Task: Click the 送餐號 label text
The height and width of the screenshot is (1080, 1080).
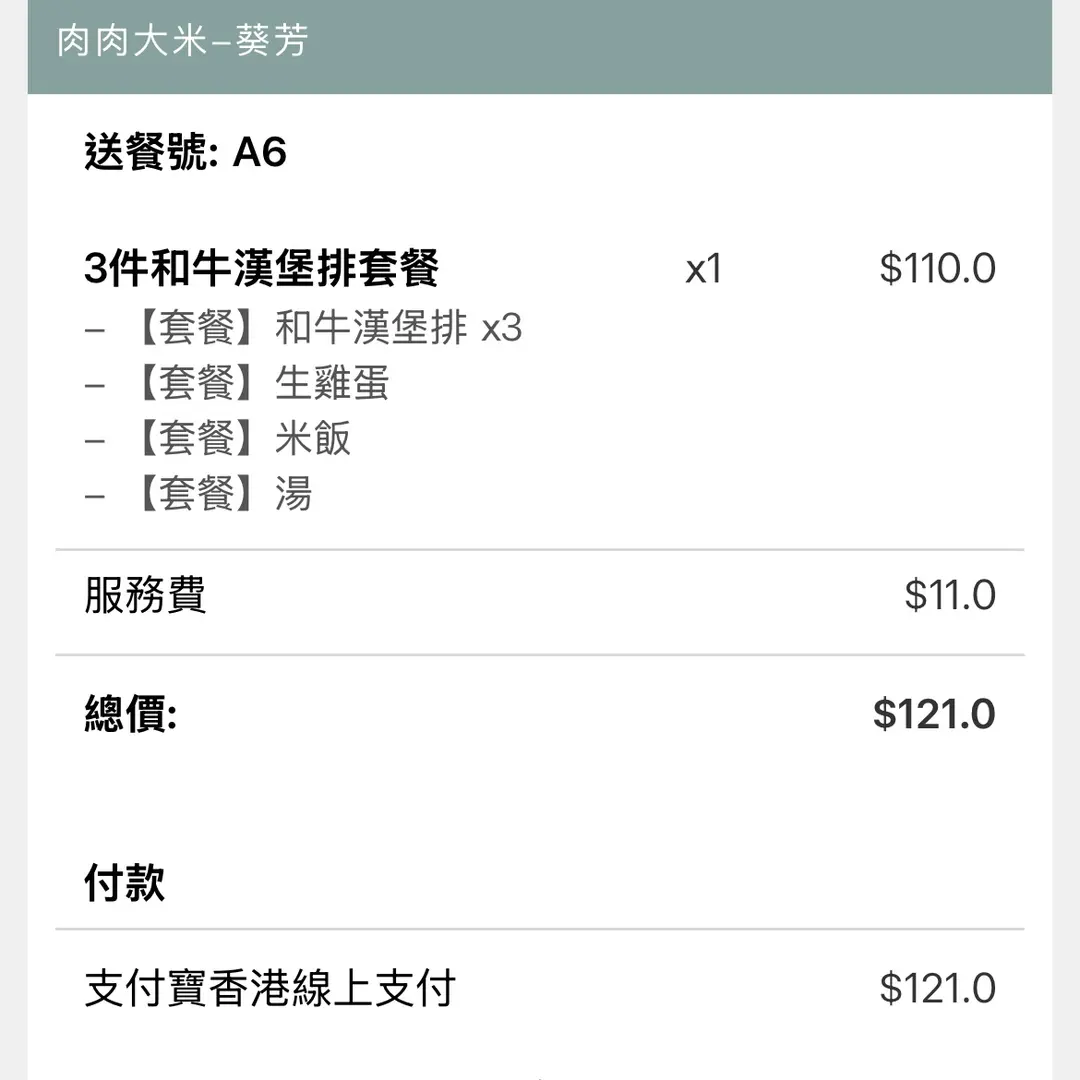Action: click(x=150, y=153)
